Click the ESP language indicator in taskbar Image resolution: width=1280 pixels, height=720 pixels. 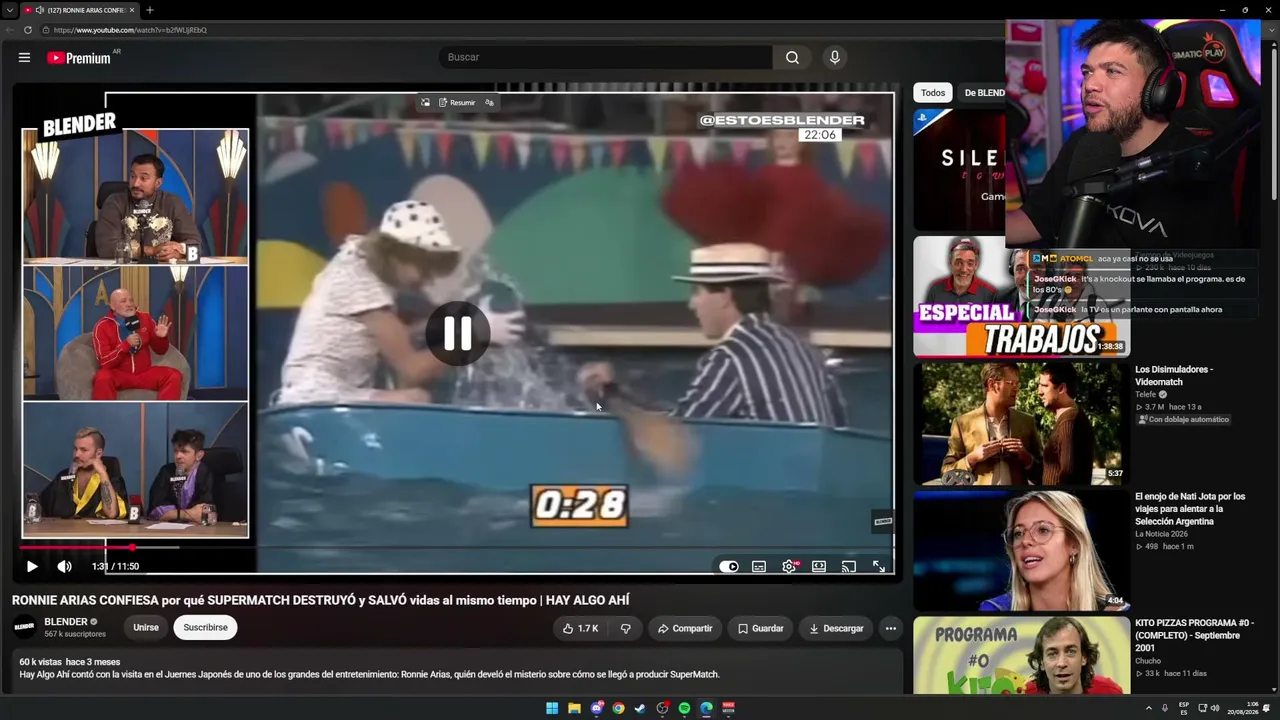click(x=1184, y=708)
